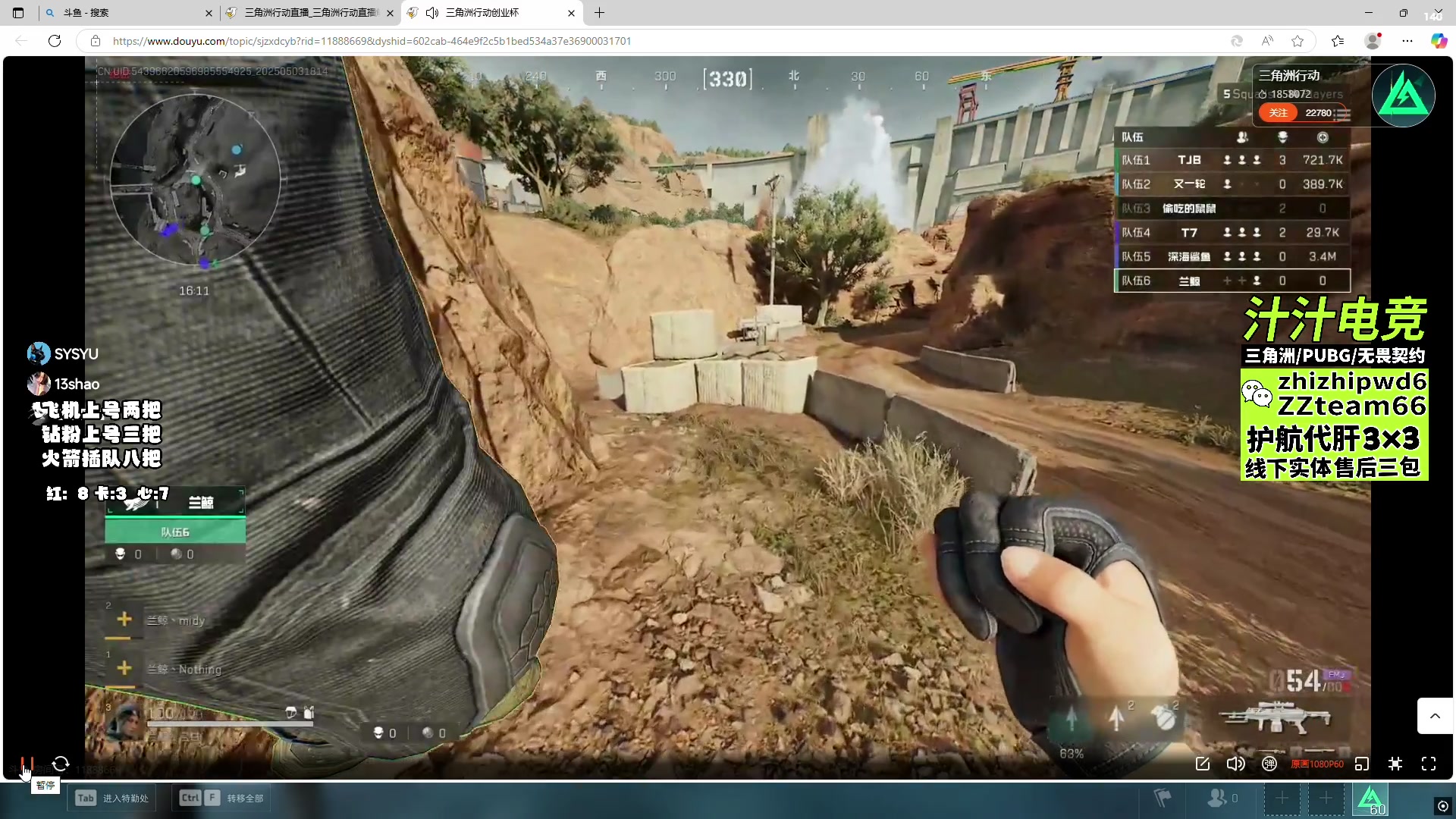Click the circular target icon bottom corner
The height and width of the screenshot is (819, 1456).
1443,805
